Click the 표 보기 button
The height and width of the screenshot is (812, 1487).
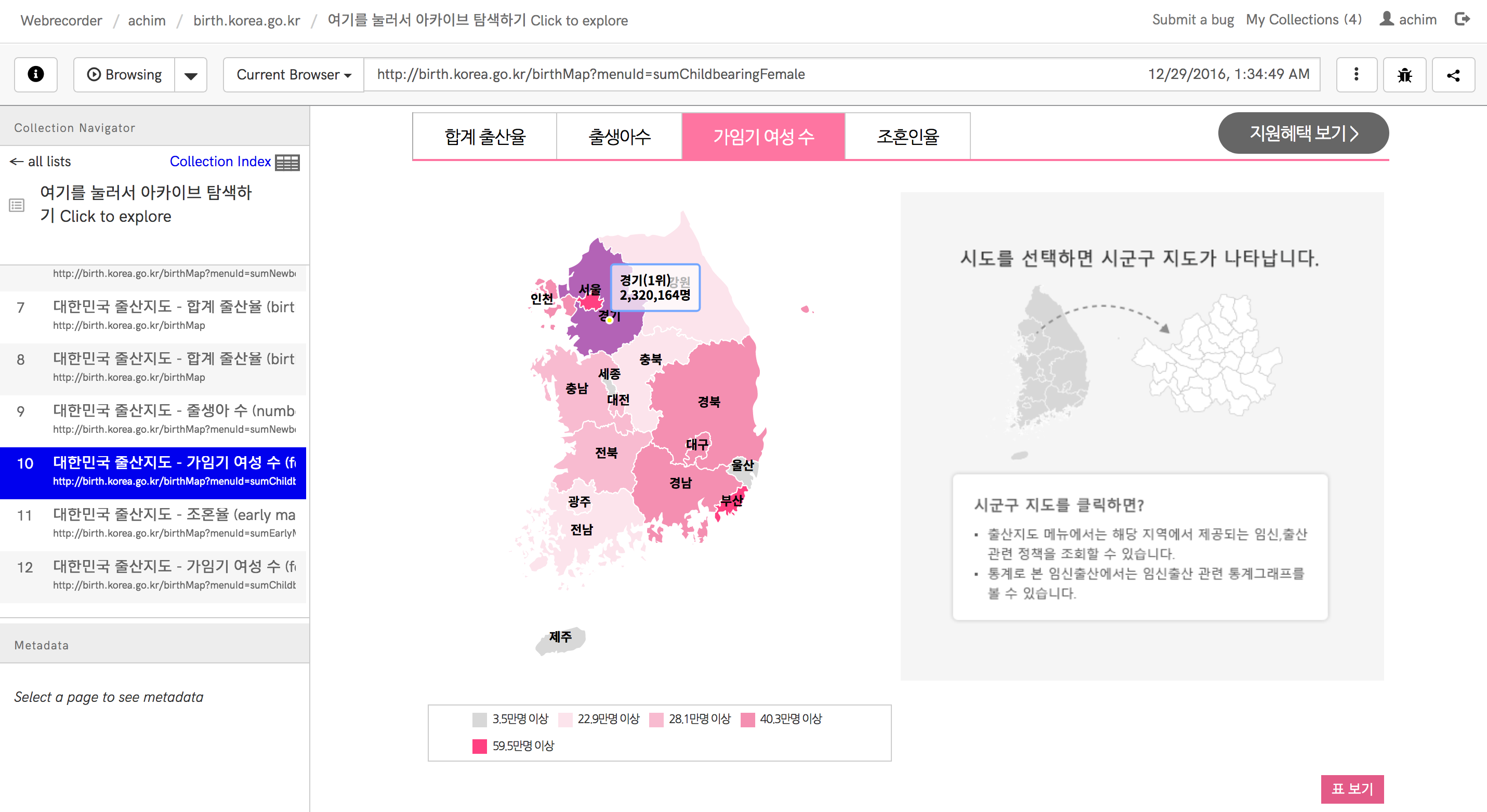[1352, 788]
